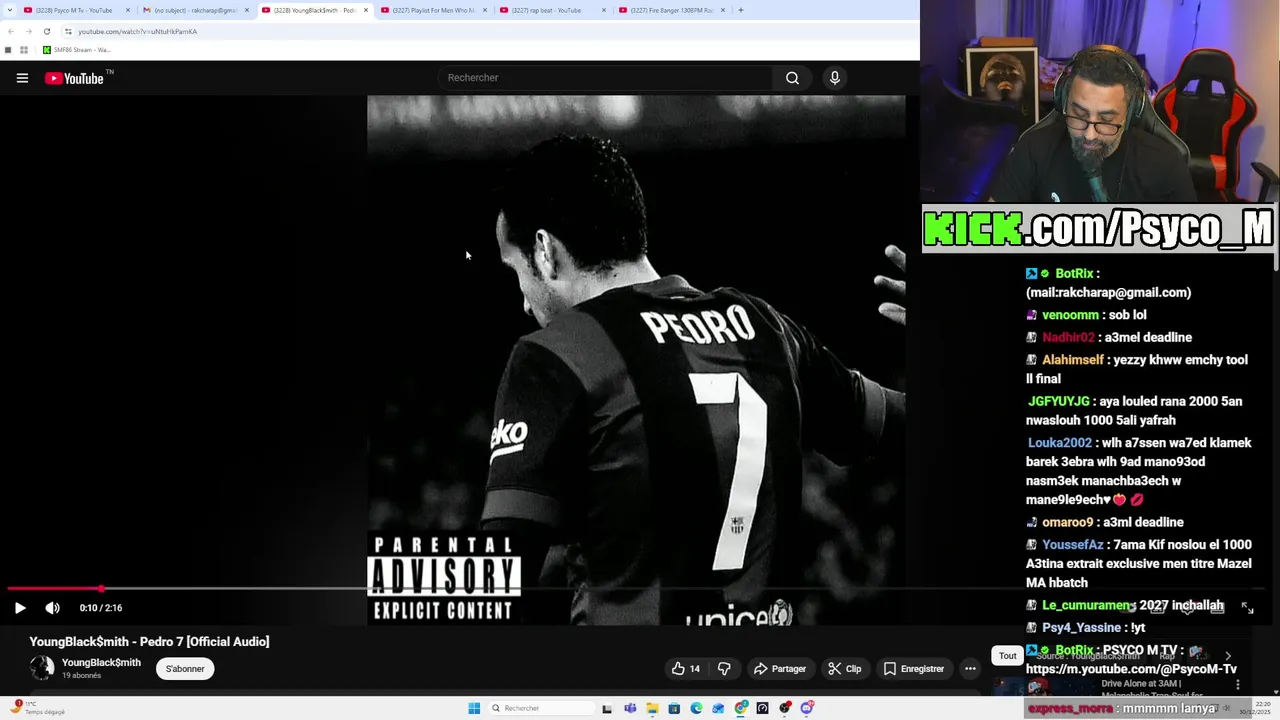Start voice search with the microphone icon
Viewport: 1280px width, 720px height.
point(835,78)
